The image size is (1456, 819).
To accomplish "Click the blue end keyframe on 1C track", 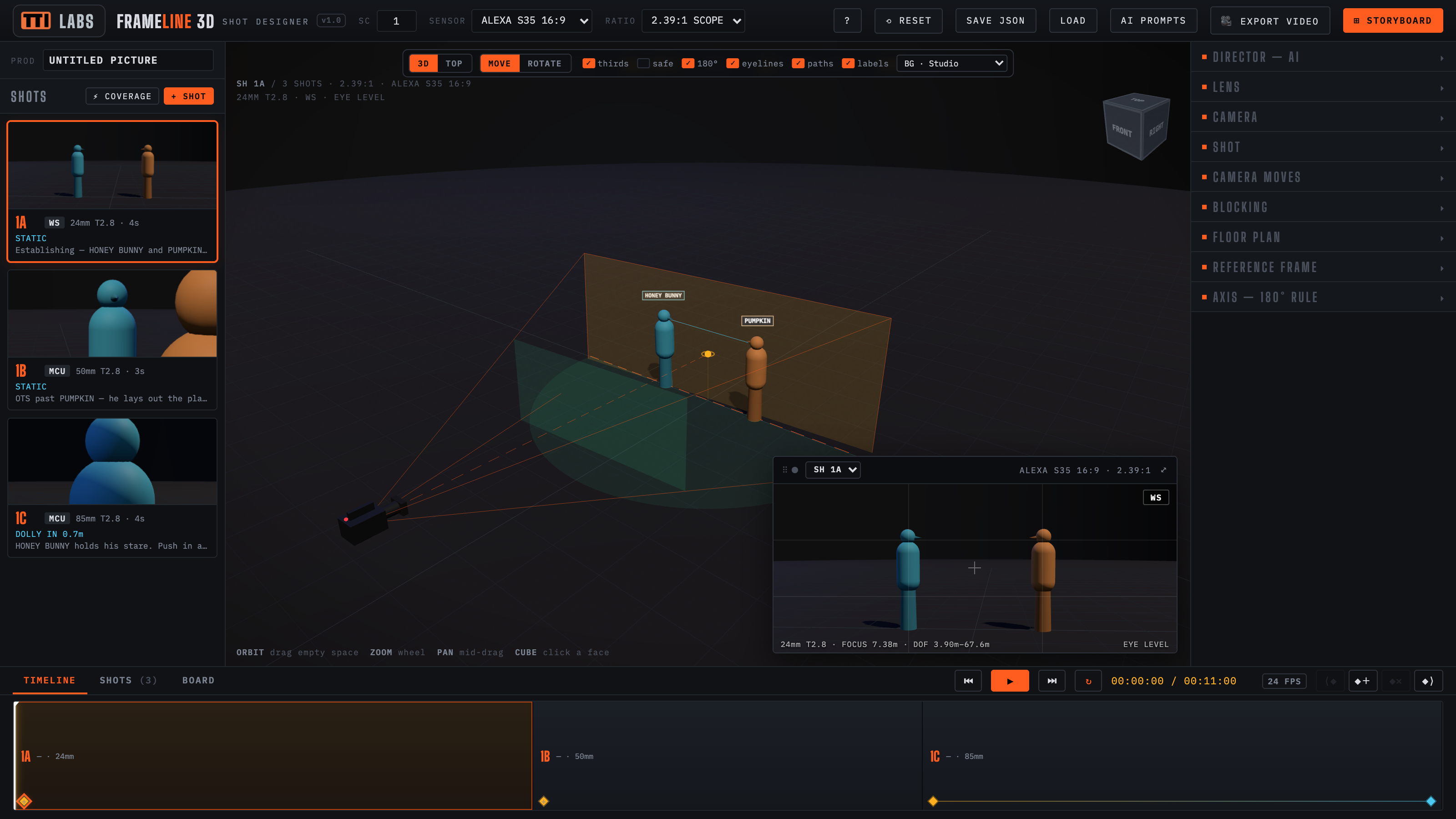I will tap(1431, 801).
